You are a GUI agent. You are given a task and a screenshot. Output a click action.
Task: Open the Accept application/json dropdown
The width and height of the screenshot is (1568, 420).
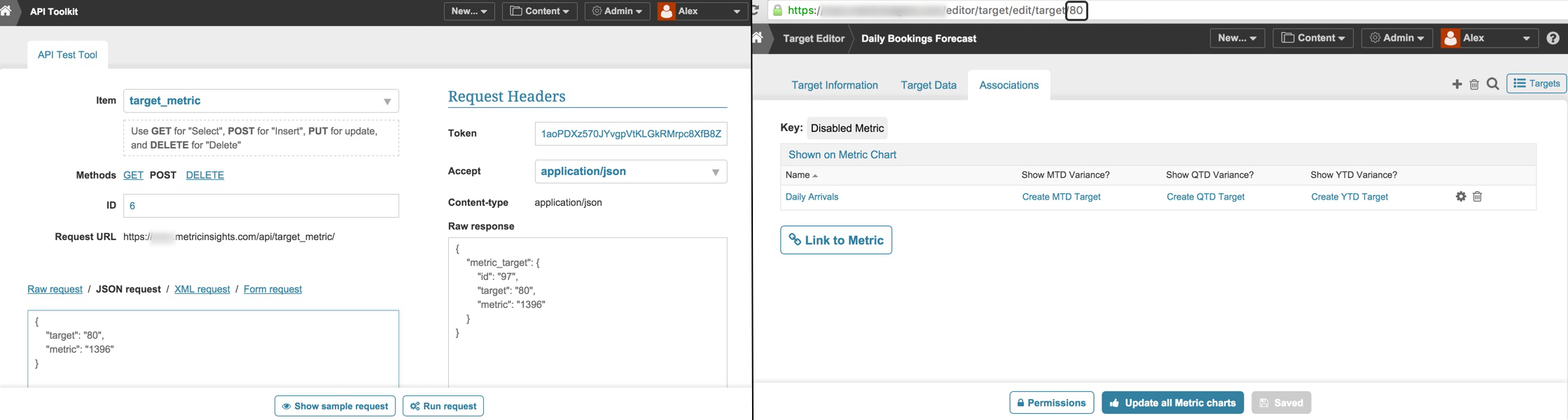pyautogui.click(x=715, y=172)
